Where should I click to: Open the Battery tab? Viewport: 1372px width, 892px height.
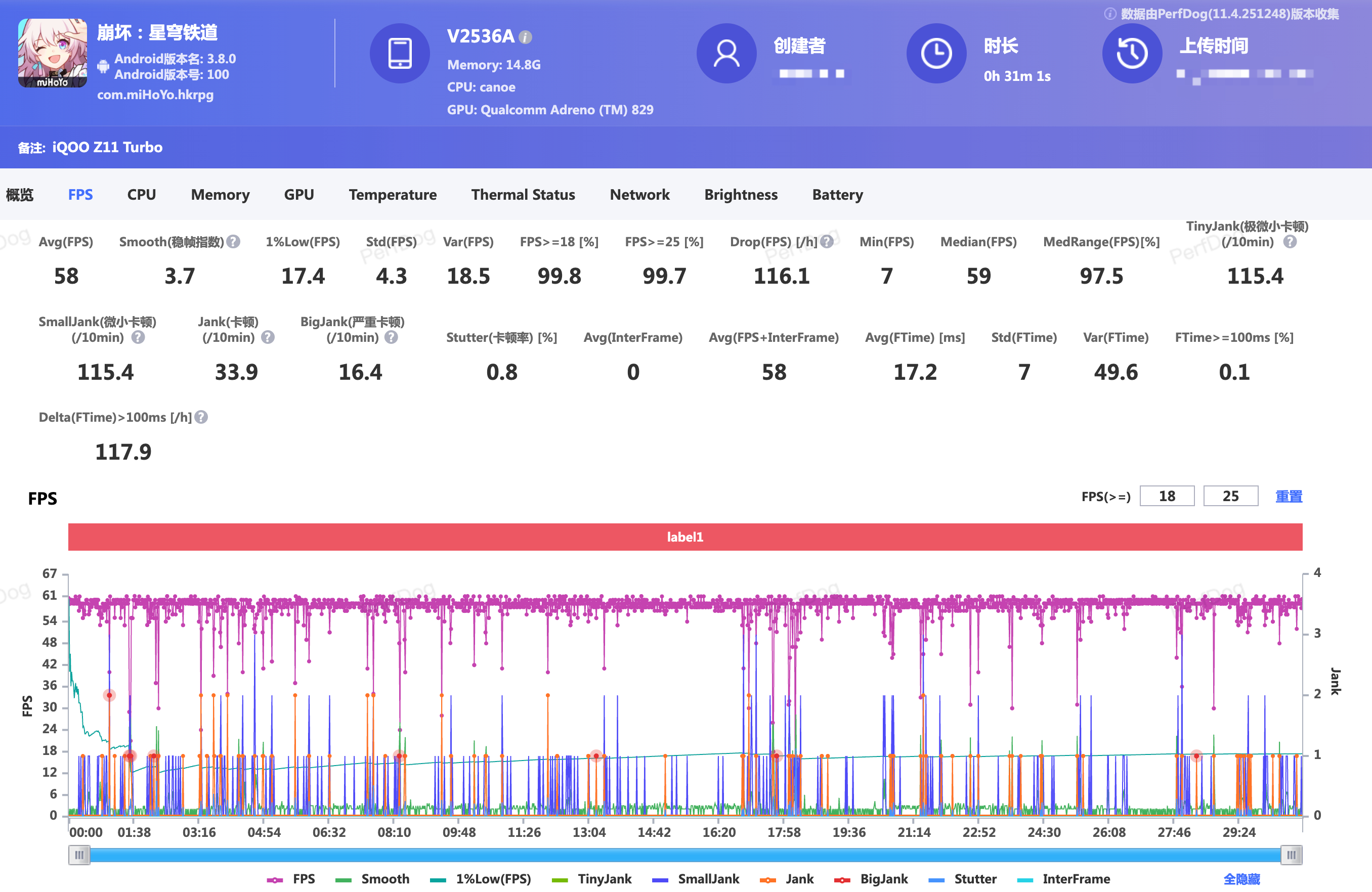[x=837, y=195]
